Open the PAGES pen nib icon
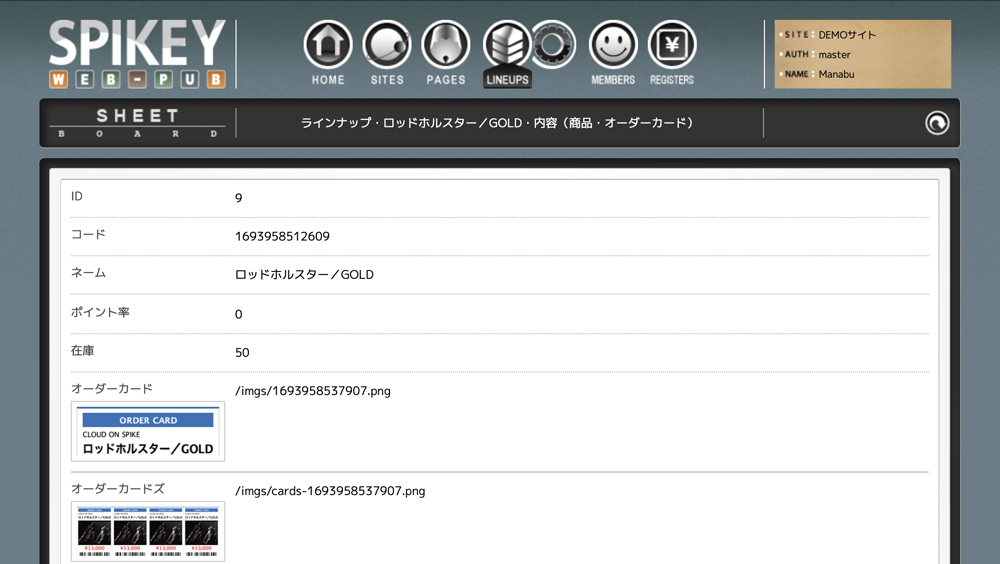The image size is (1000, 564). tap(446, 45)
